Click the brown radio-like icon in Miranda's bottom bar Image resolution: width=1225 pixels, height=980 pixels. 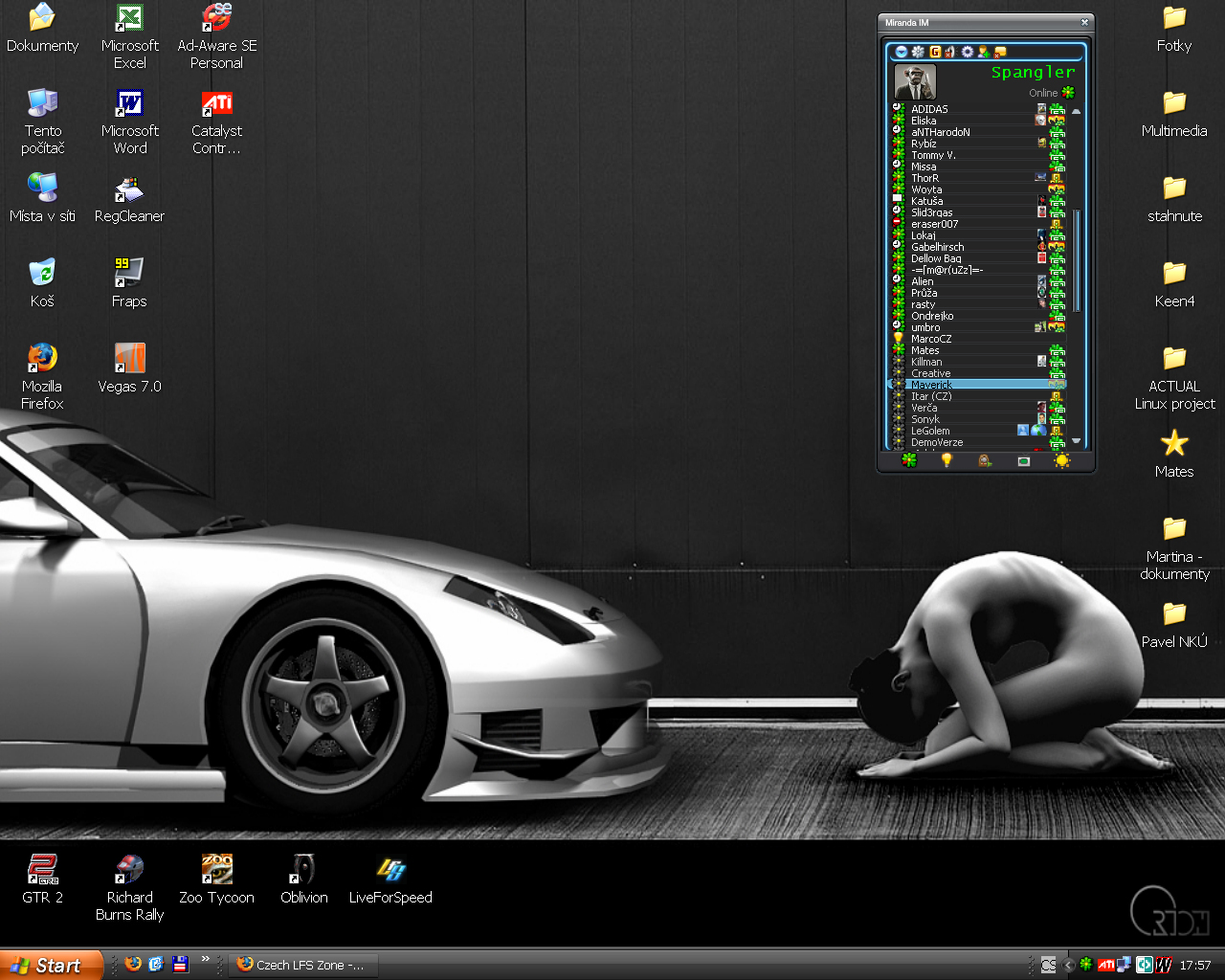(x=985, y=460)
